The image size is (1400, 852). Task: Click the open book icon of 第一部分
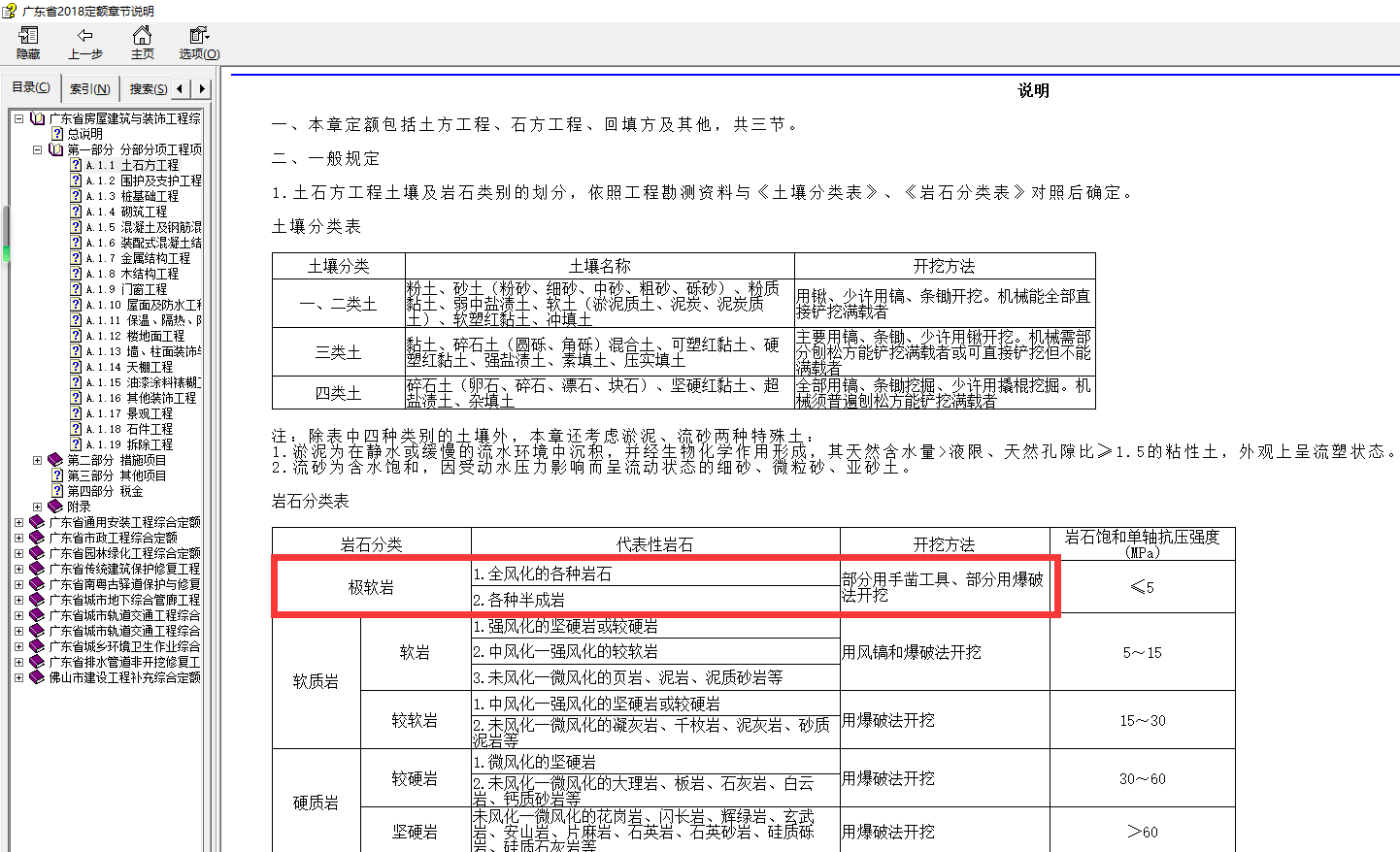[x=55, y=149]
